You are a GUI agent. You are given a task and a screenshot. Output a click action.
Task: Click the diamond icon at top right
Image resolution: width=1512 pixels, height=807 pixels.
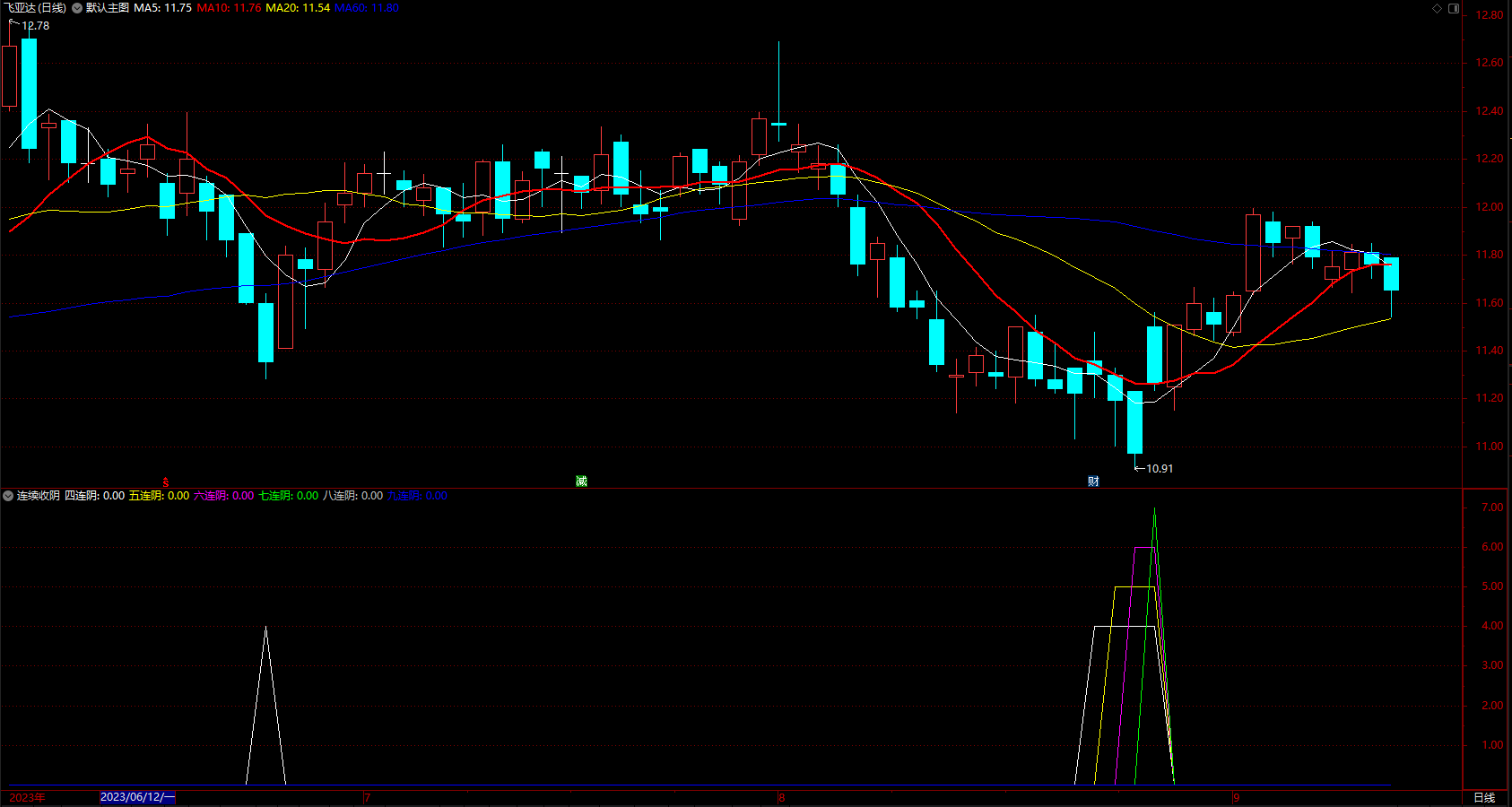tap(1437, 8)
